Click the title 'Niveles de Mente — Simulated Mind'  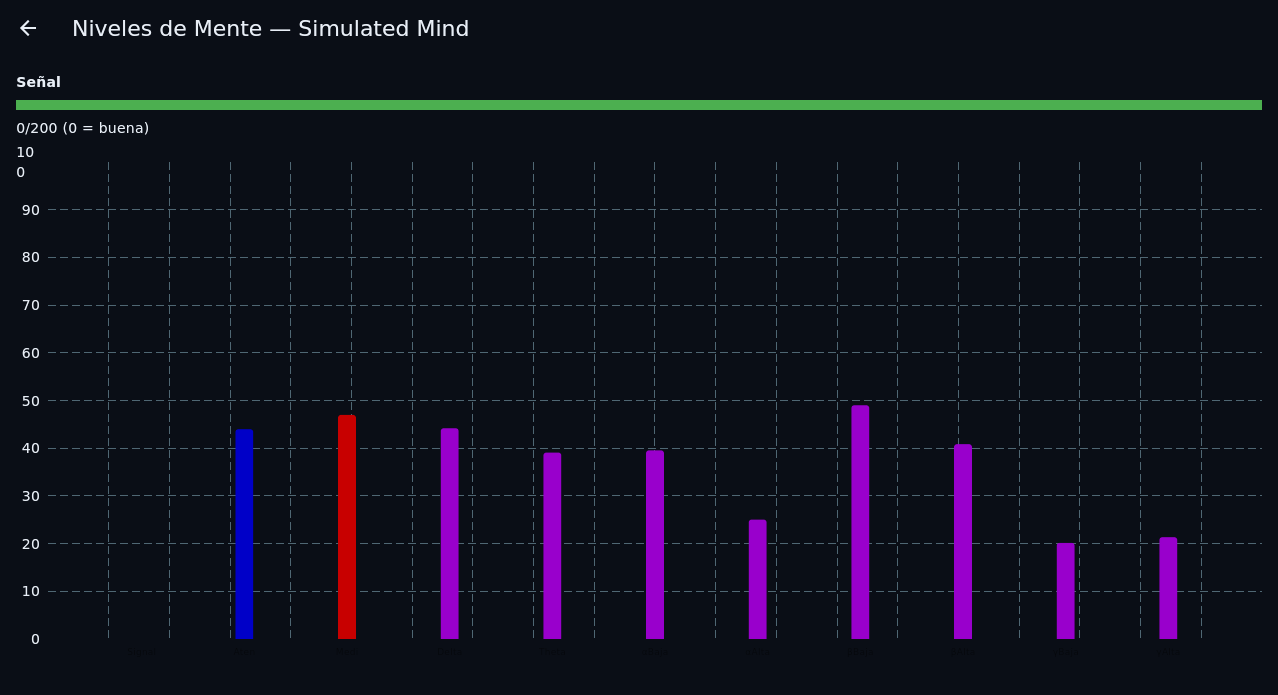[x=270, y=29]
